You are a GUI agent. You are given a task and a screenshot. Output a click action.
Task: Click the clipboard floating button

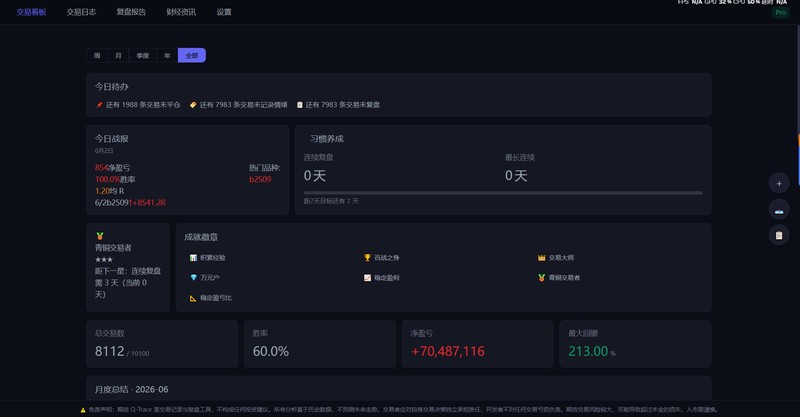click(779, 235)
